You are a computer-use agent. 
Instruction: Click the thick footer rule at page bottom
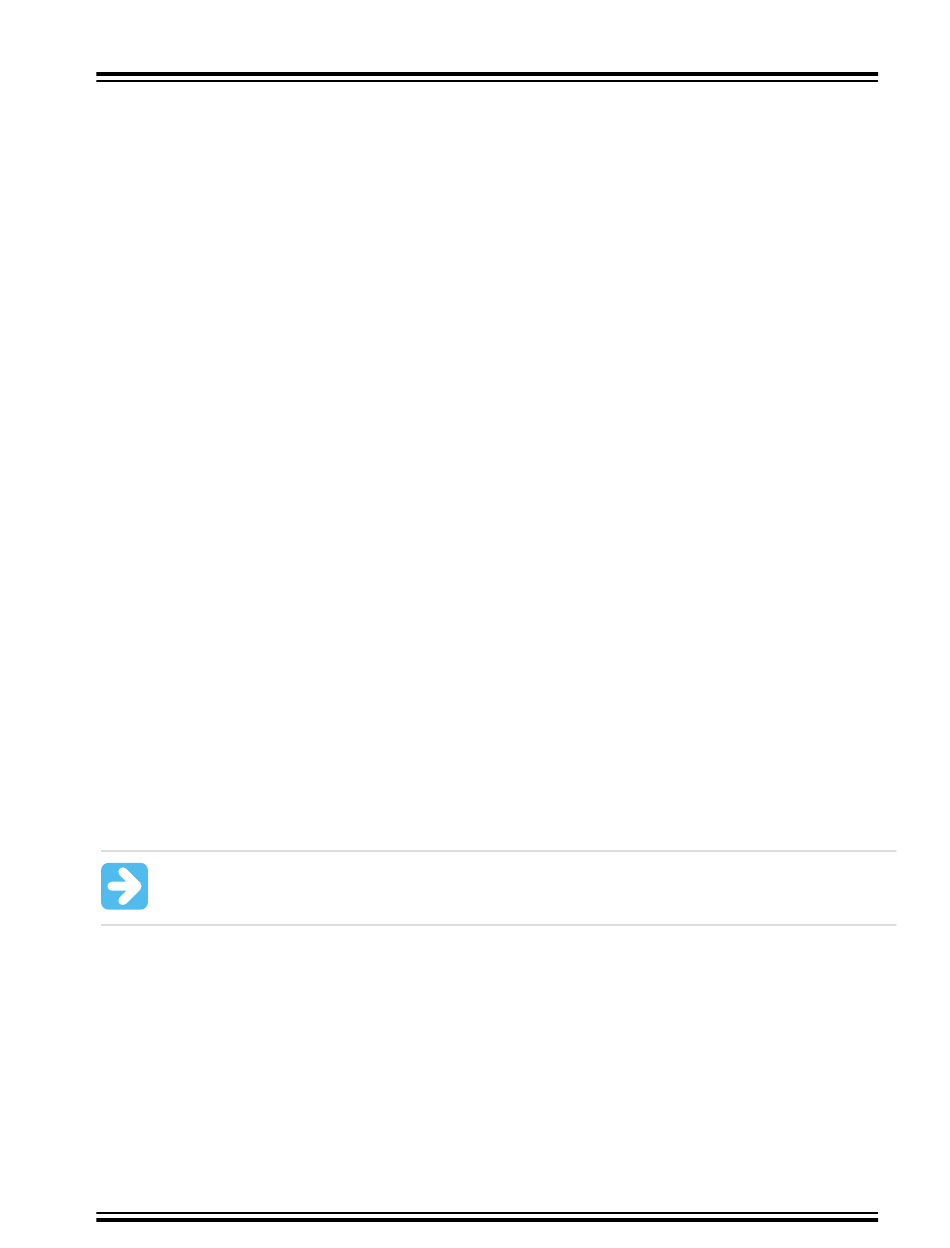coord(487,1217)
